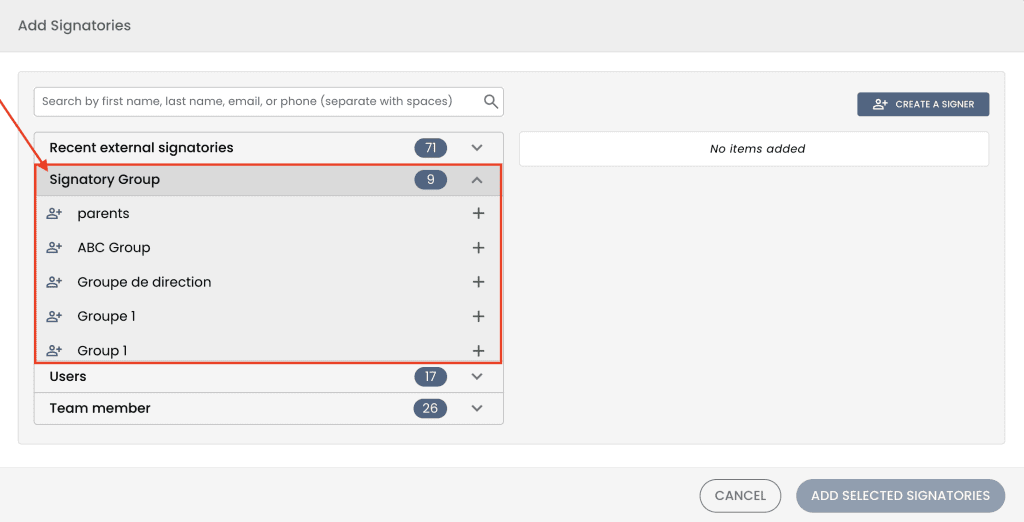The height and width of the screenshot is (522, 1024).
Task: Click the search magnifier icon
Action: tap(491, 101)
